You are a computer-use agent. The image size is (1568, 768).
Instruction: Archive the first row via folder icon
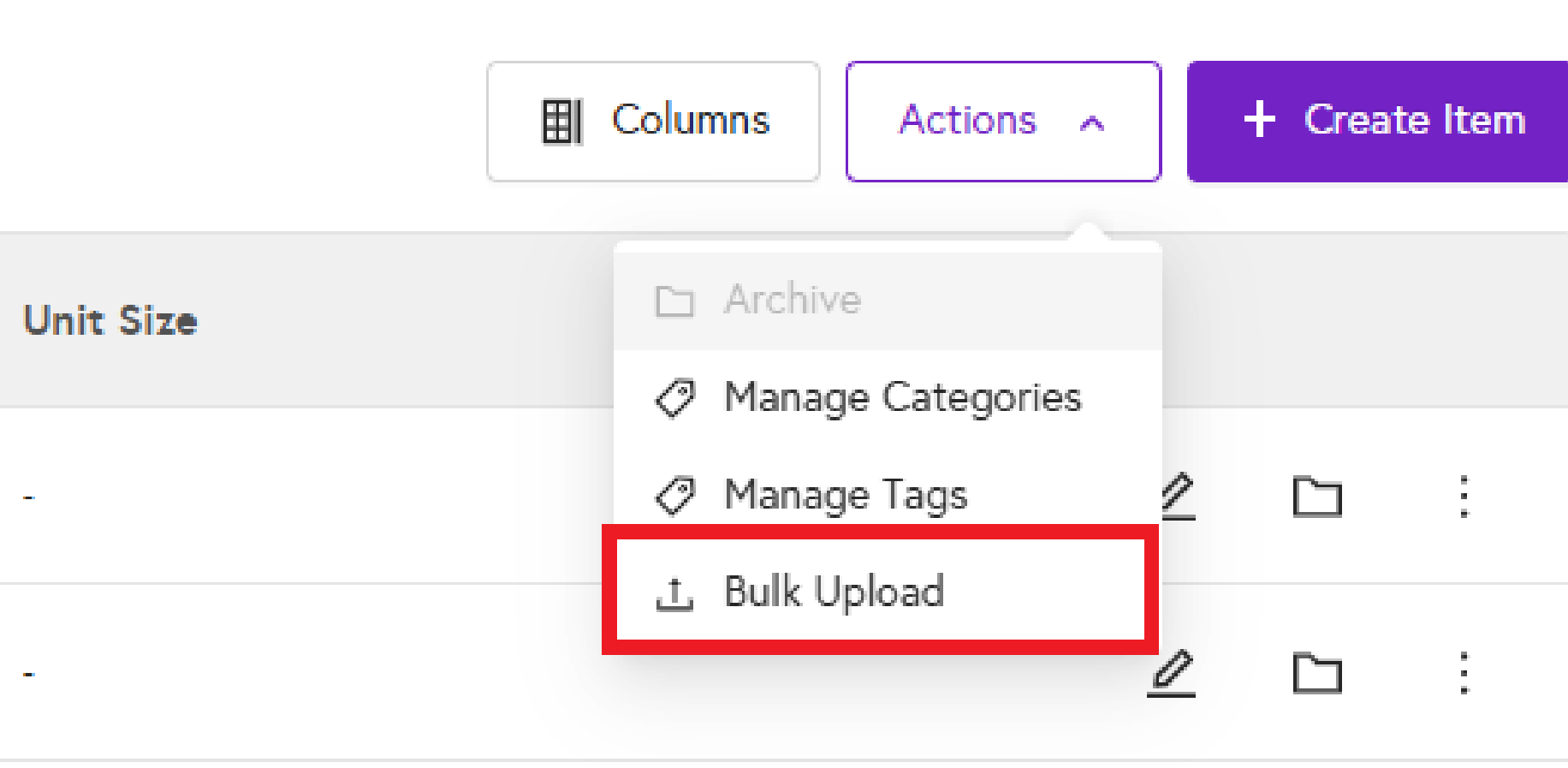coord(1317,497)
